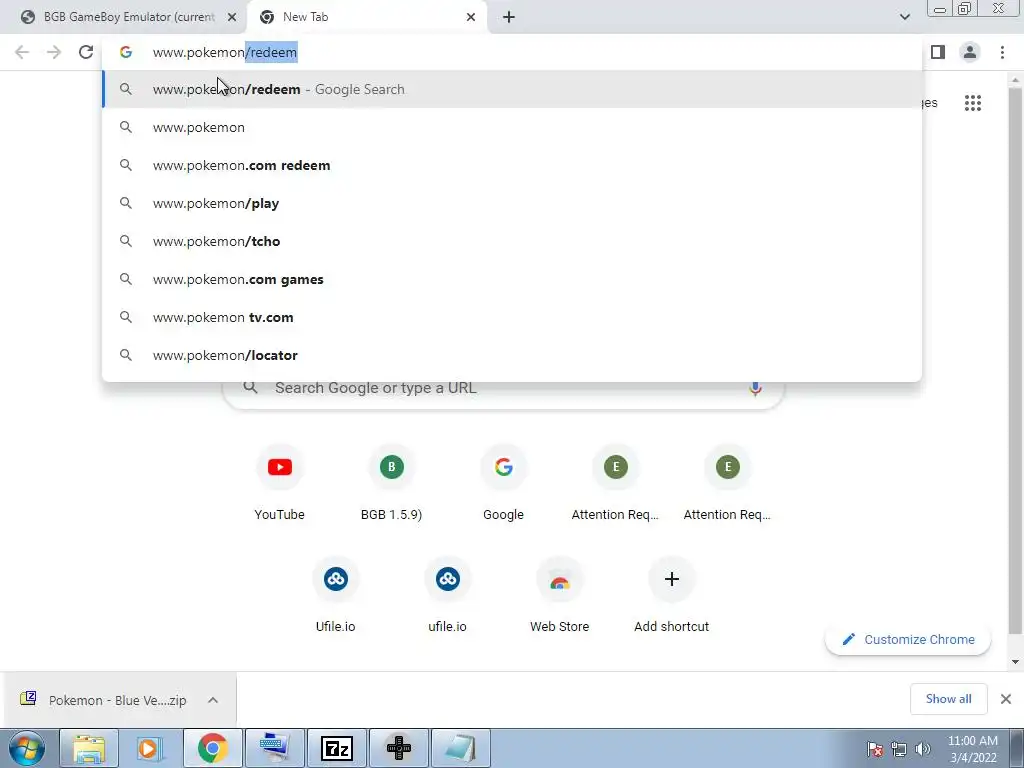This screenshot has width=1024, height=768.
Task: Pick the www.pokemon/play suggestion
Action: (512, 203)
